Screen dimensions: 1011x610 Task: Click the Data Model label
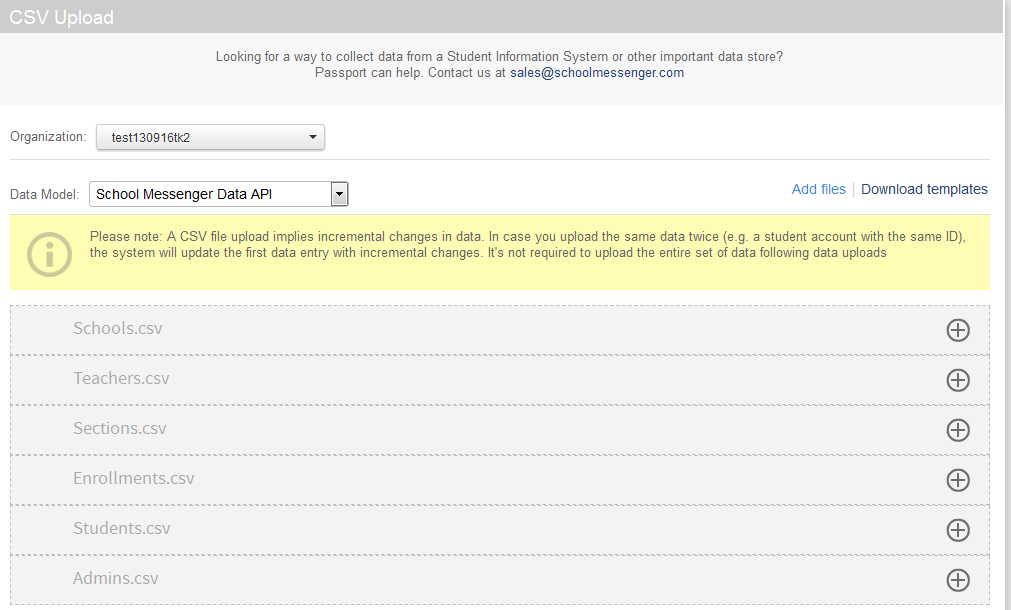click(44, 194)
